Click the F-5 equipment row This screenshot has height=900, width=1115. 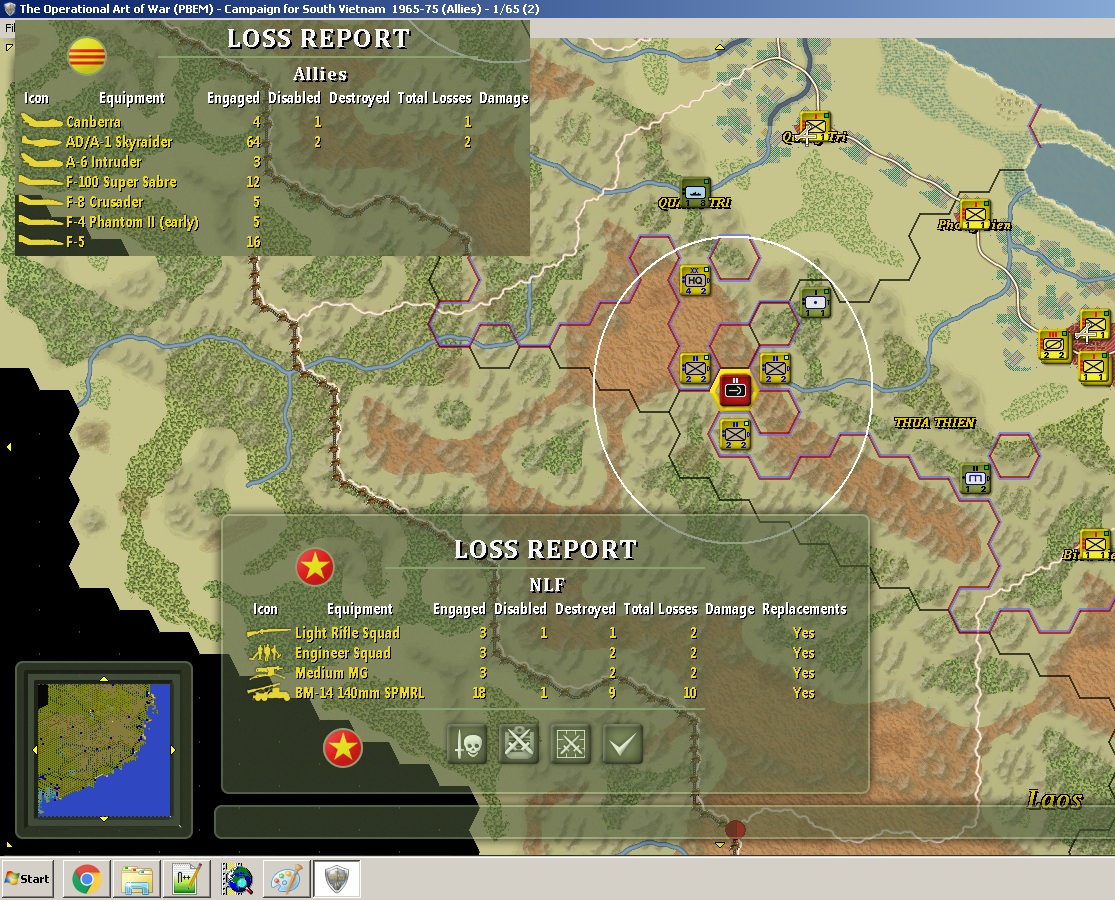[x=272, y=242]
